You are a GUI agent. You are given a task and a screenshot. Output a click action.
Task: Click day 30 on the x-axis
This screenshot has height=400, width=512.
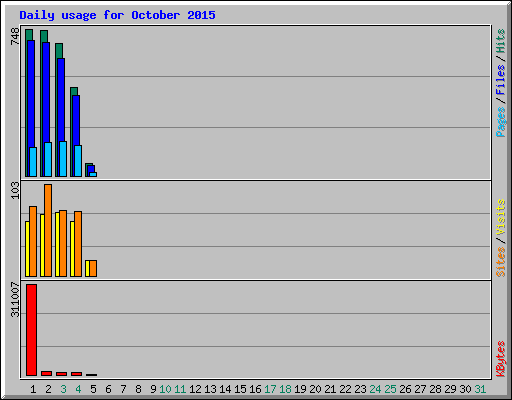point(465,389)
